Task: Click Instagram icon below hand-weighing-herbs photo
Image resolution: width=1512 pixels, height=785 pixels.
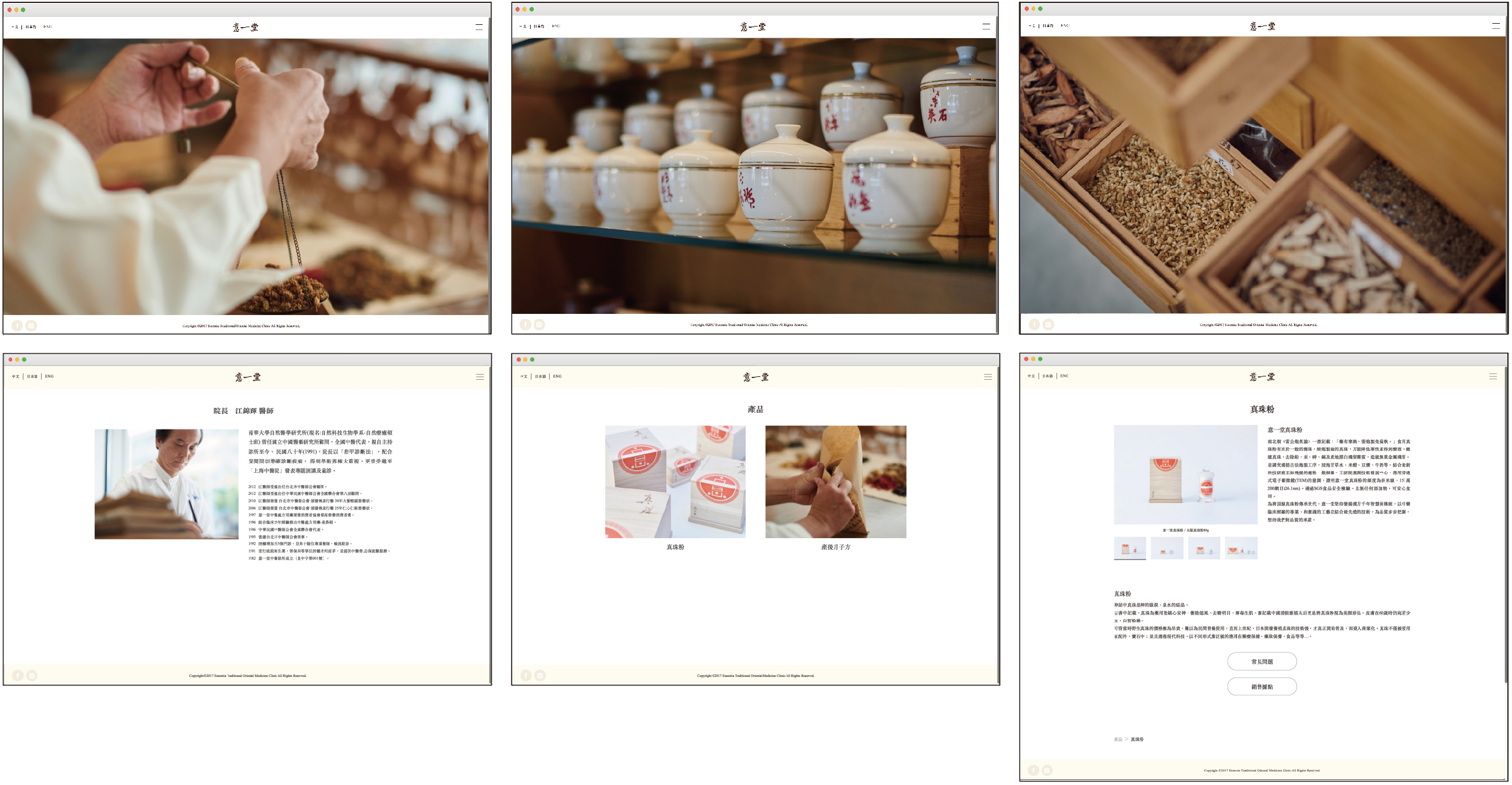Action: [x=31, y=325]
